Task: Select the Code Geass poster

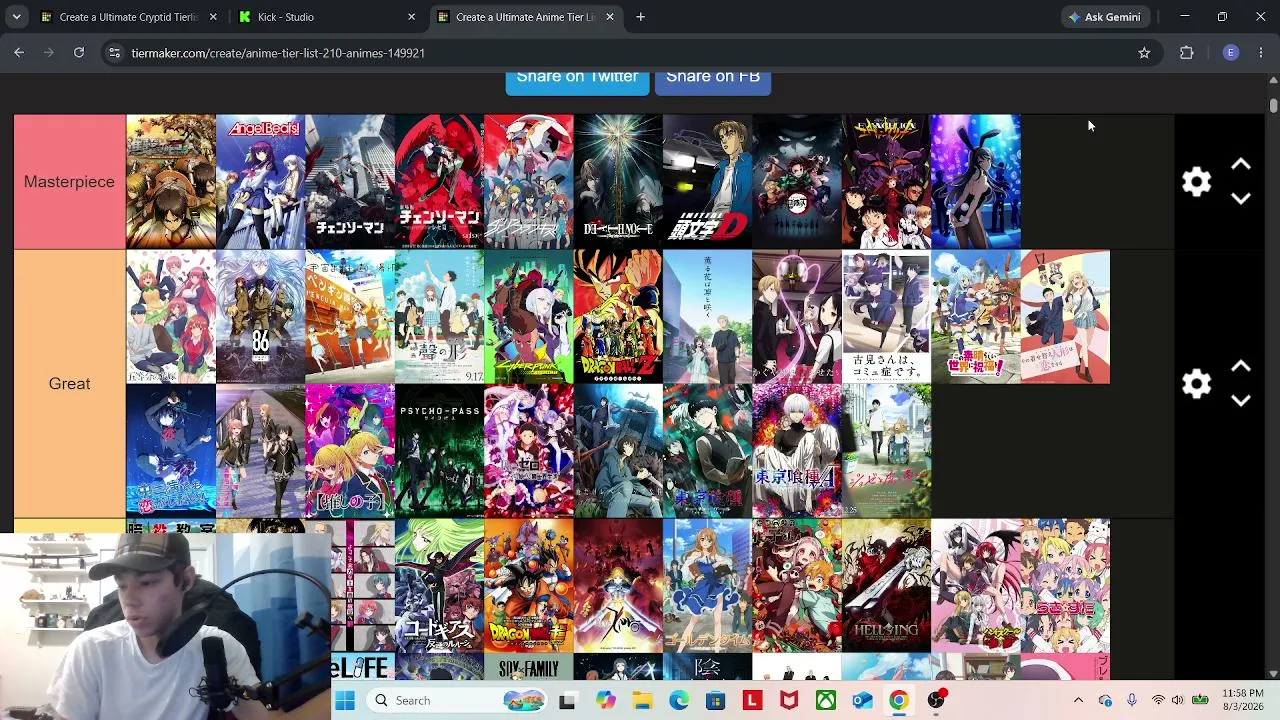Action: pyautogui.click(x=439, y=586)
